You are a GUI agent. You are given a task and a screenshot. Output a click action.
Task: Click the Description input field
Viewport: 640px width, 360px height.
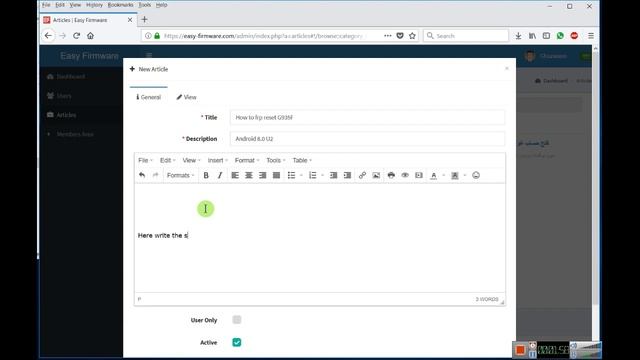pos(367,139)
